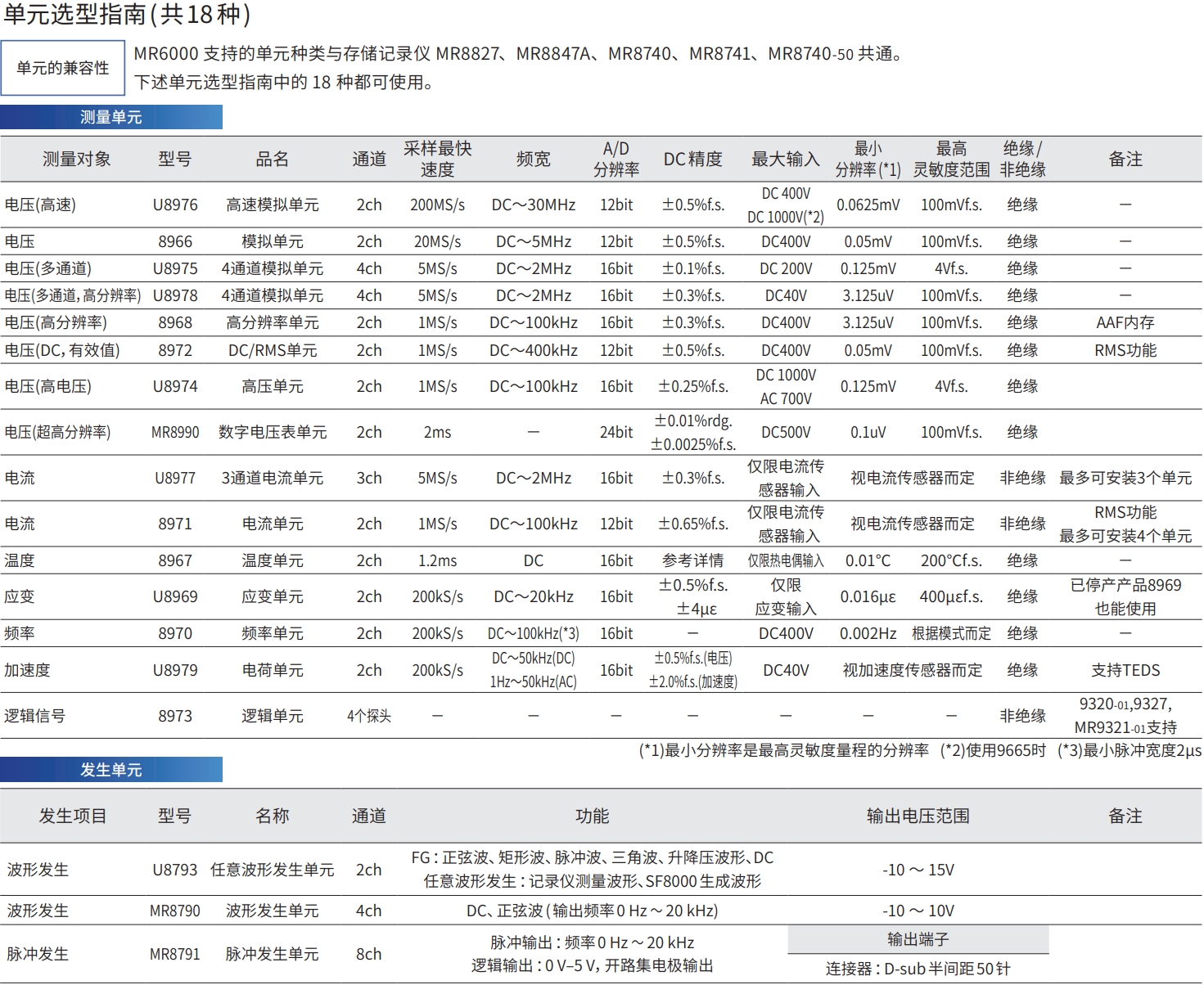Click the -10 ~ 10V output range
This screenshot has height=985, width=1204.
pyautogui.click(x=918, y=911)
